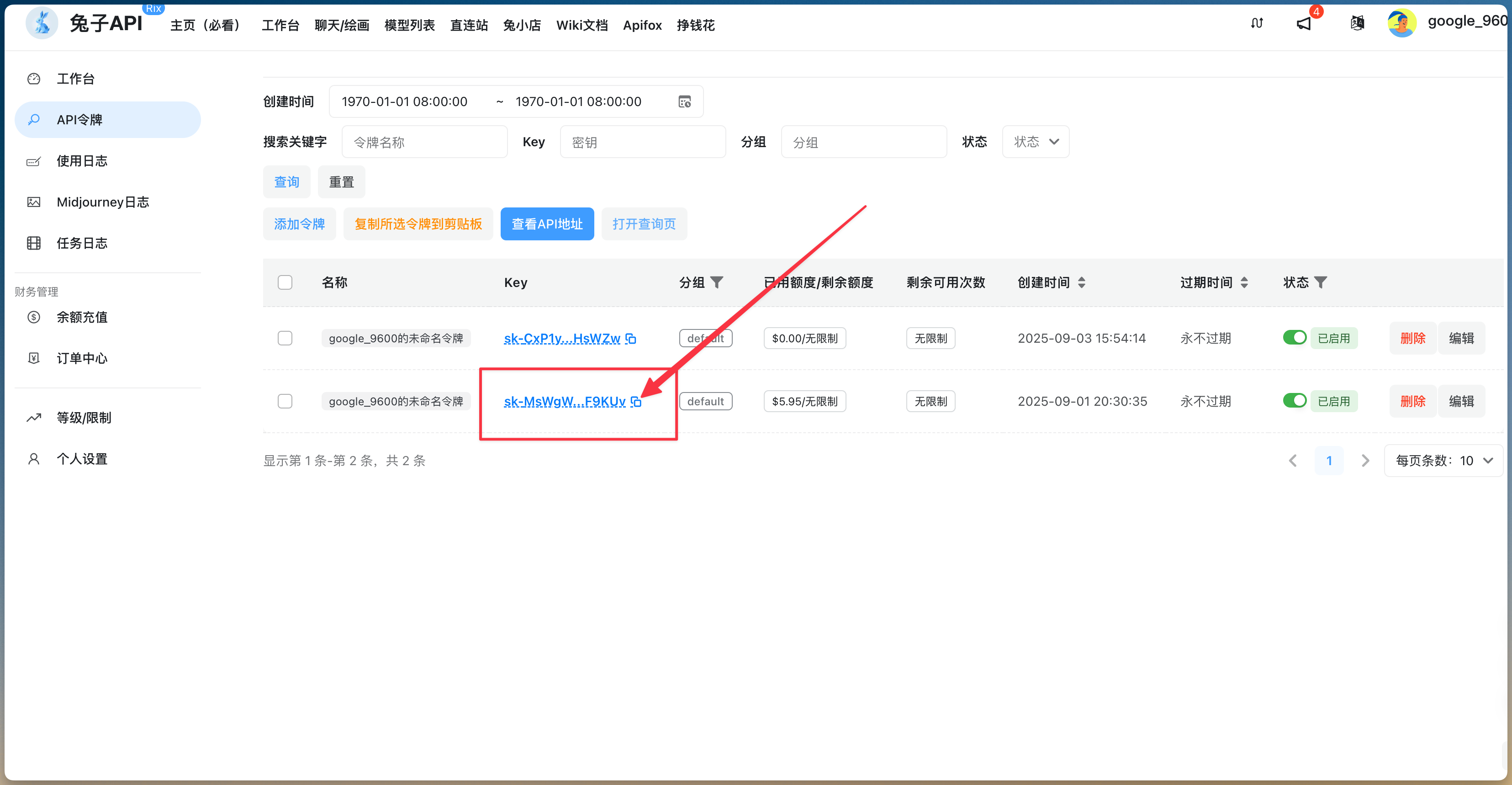Click the status column filter icon

1321,282
